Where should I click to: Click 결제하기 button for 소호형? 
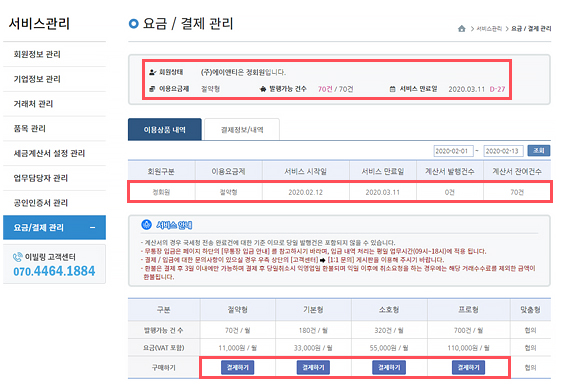(x=389, y=367)
